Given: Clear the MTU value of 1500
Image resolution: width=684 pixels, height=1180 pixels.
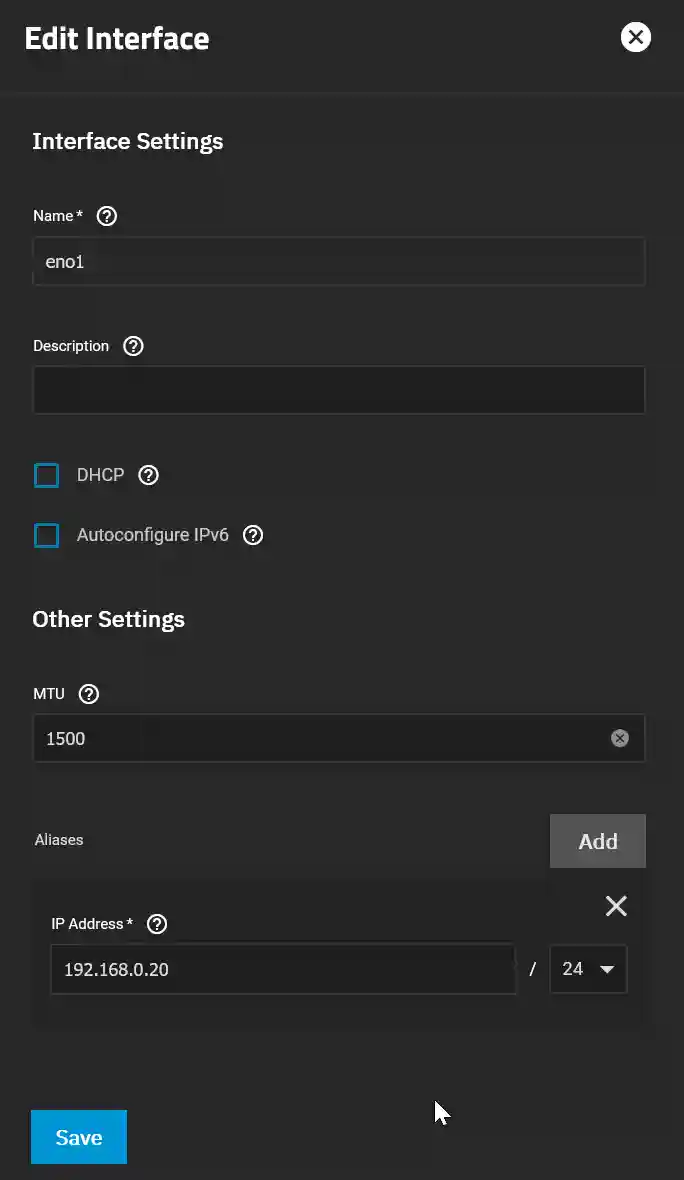Looking at the screenshot, I should [x=619, y=738].
